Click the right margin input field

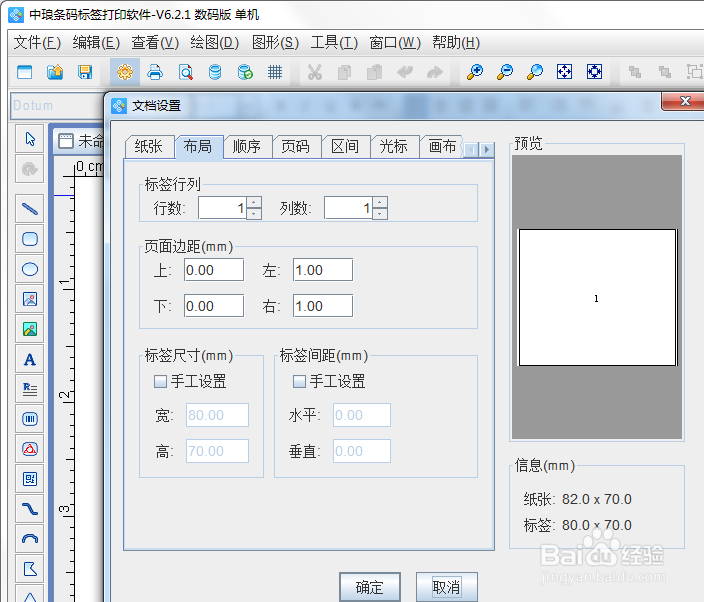coord(323,306)
